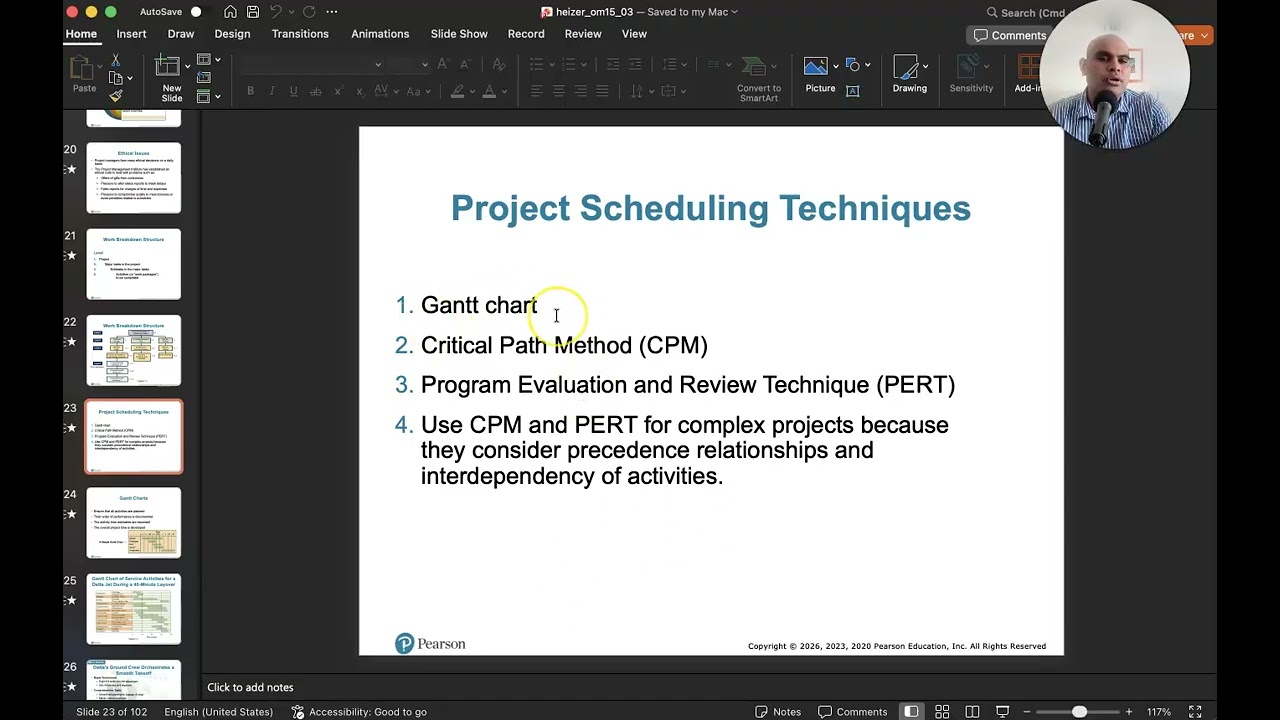Screen dimensions: 1280x720
Task: Insert a Text Box
Action: pyautogui.click(x=853, y=90)
